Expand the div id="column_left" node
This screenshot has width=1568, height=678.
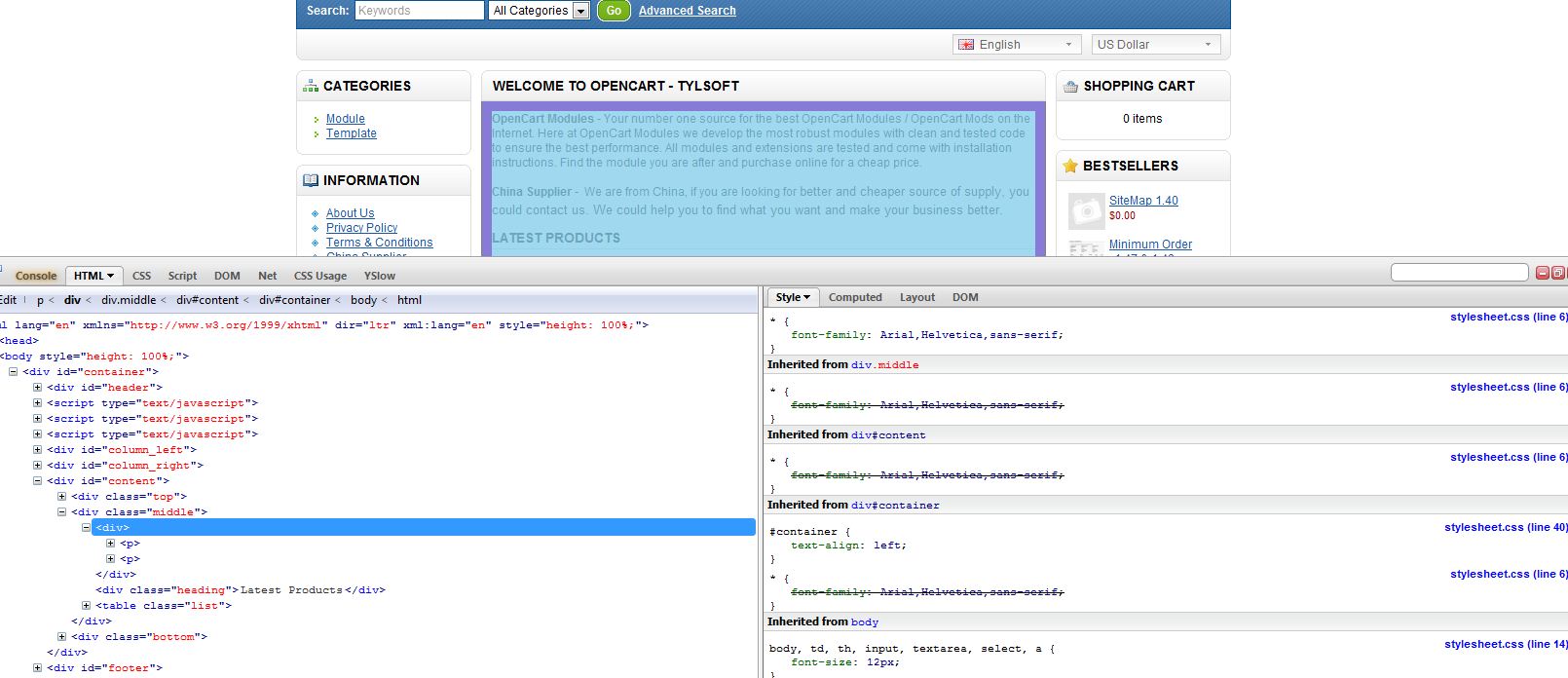pyautogui.click(x=38, y=450)
